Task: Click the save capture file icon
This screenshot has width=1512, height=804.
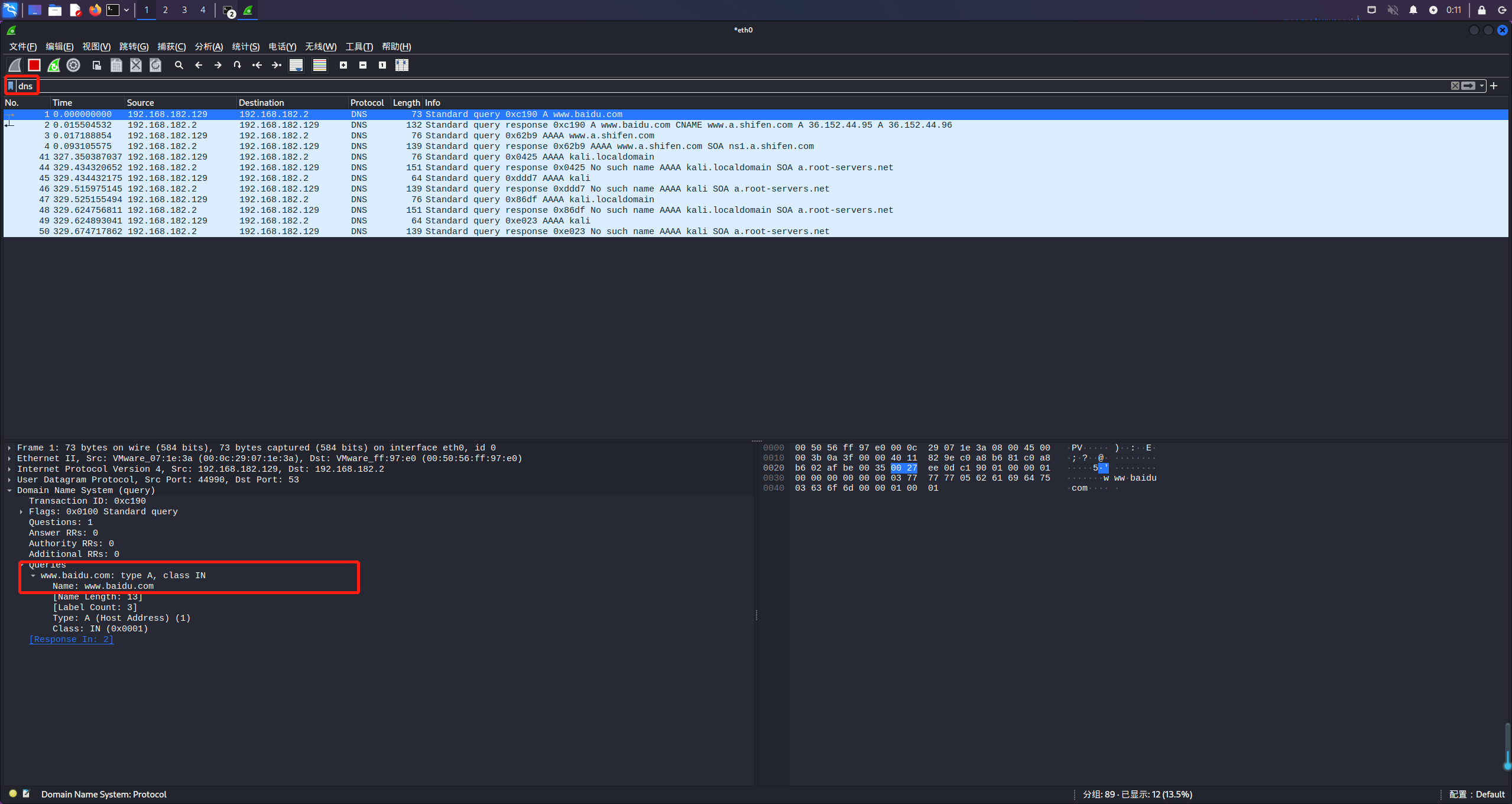Action: pyautogui.click(x=116, y=65)
